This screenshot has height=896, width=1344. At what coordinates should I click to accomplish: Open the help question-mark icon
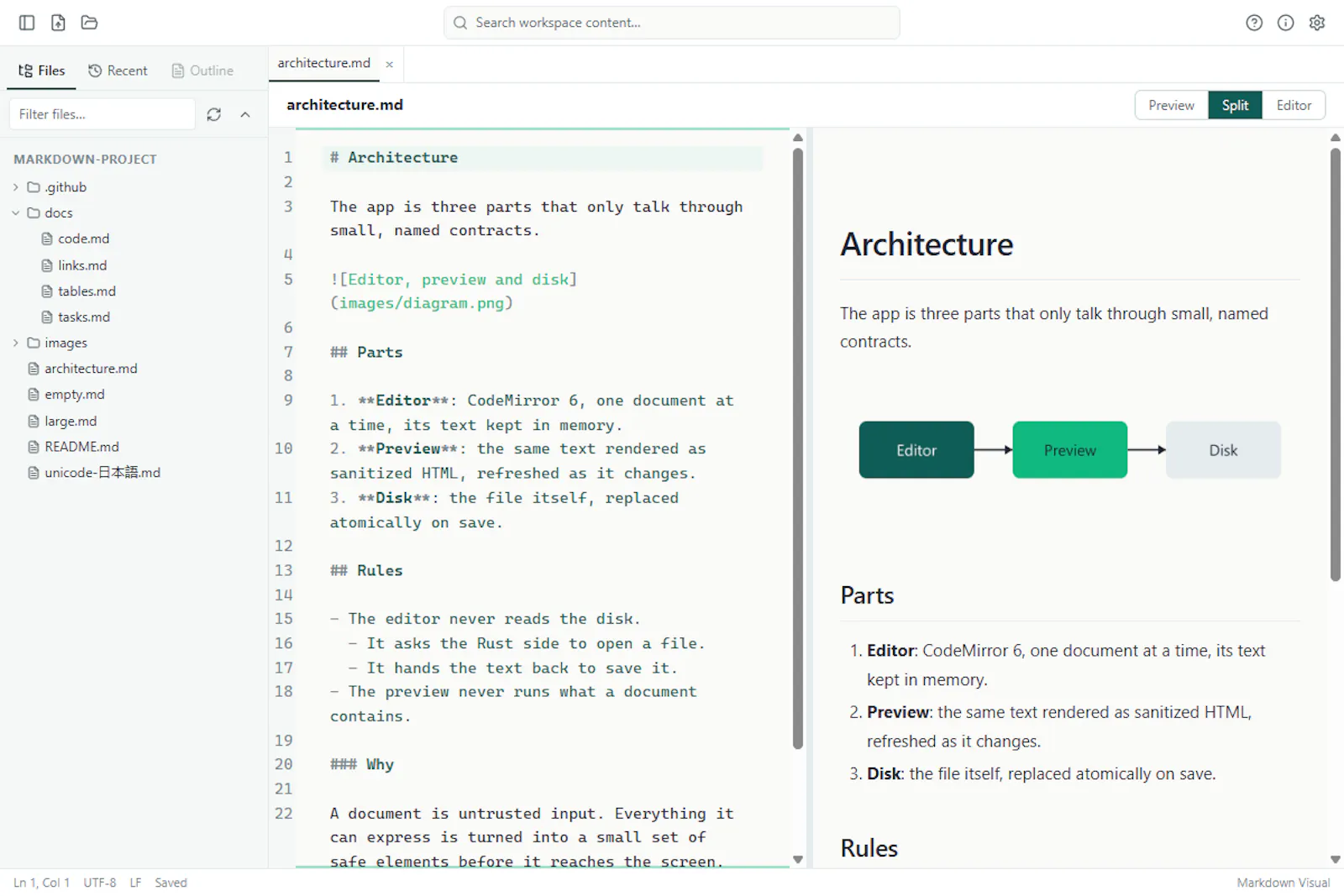pos(1254,23)
